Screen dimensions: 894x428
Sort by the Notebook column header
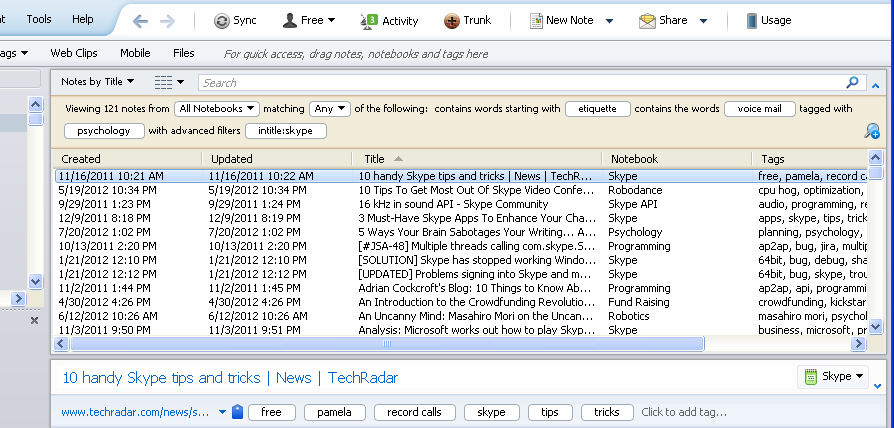[x=677, y=159]
